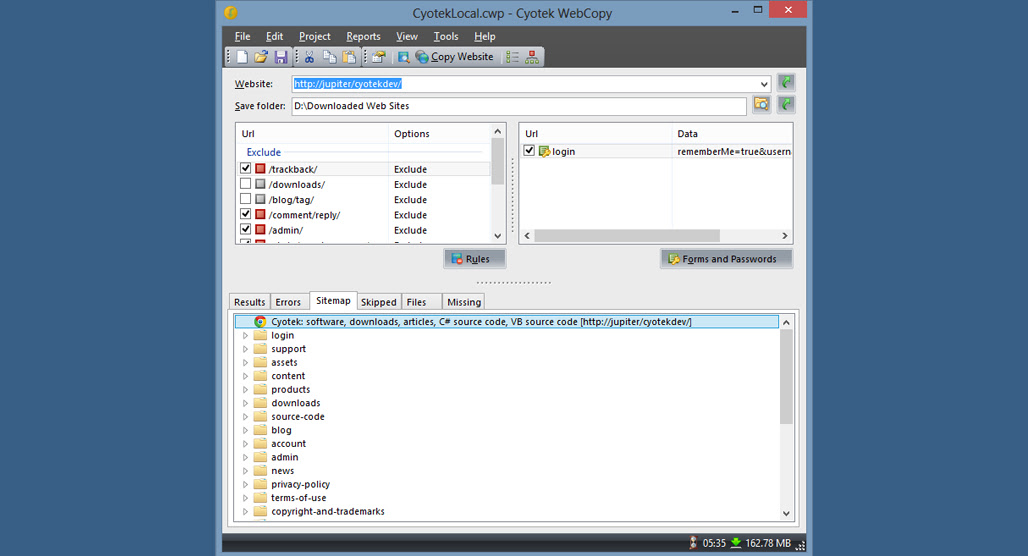Uncheck the /trackback/ rule checkbox
Viewport: 1028px width, 556px height.
point(245,169)
